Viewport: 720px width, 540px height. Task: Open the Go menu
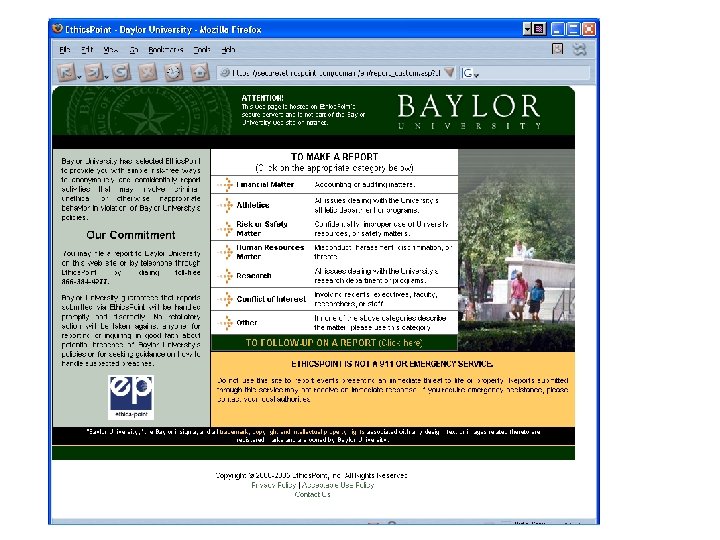click(134, 50)
